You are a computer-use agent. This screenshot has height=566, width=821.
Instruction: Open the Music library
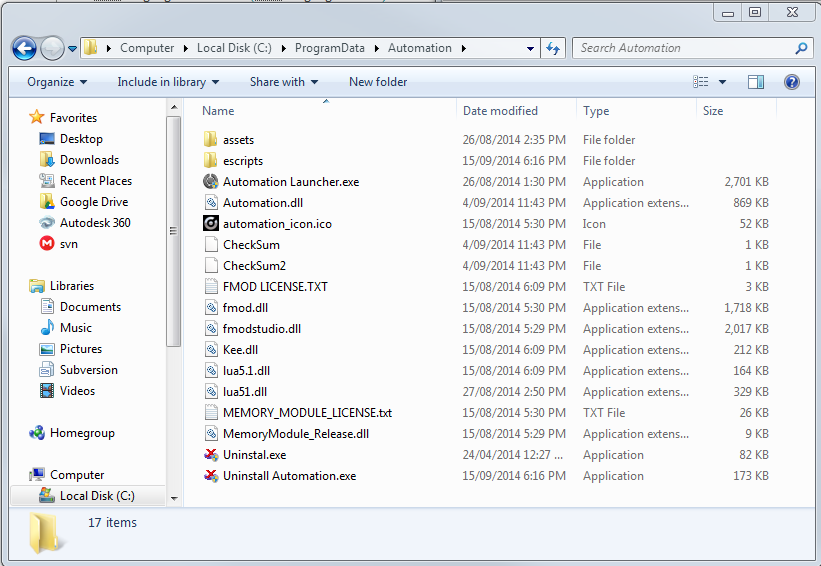(x=75, y=328)
